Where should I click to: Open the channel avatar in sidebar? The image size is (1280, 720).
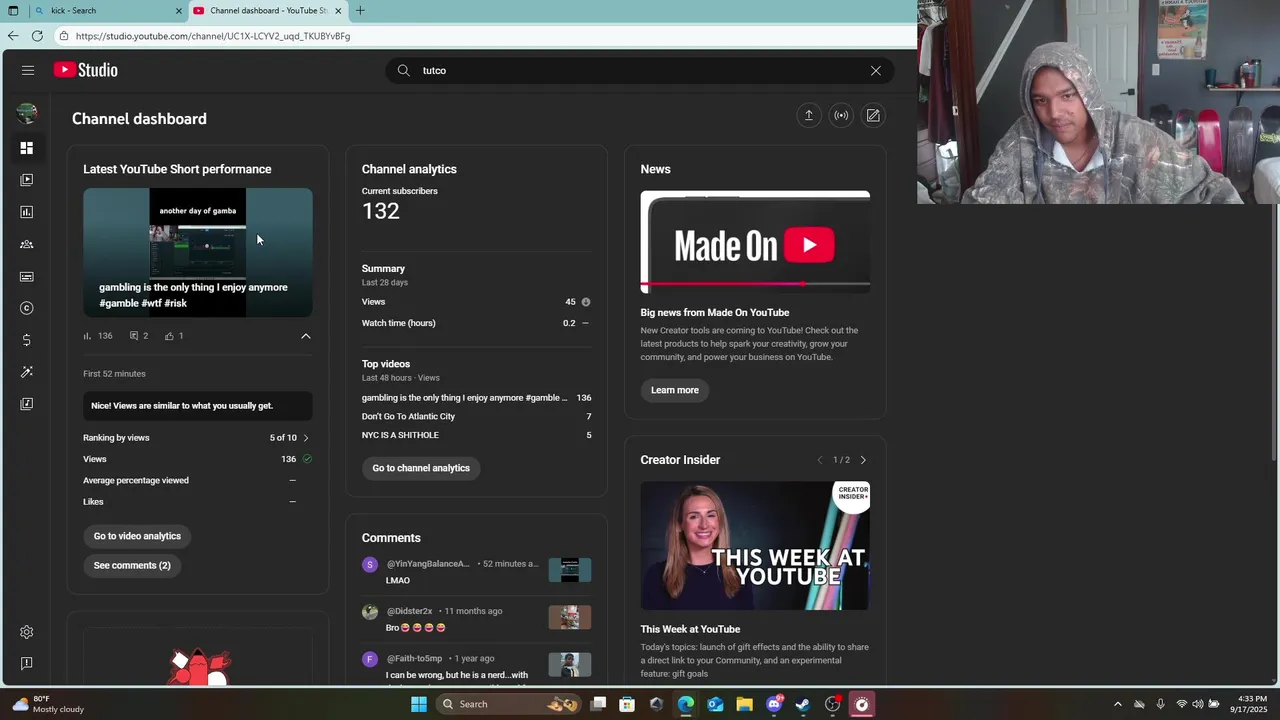27,113
